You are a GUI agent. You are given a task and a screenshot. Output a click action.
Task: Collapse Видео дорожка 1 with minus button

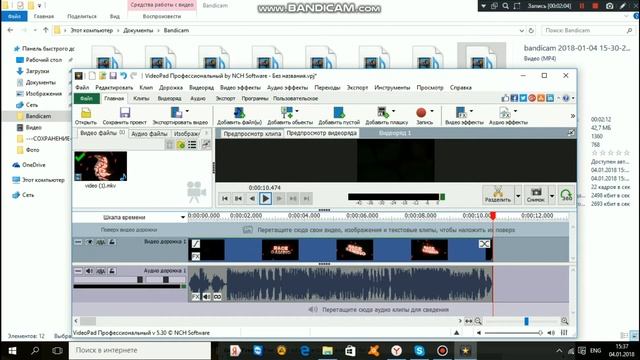coord(78,242)
